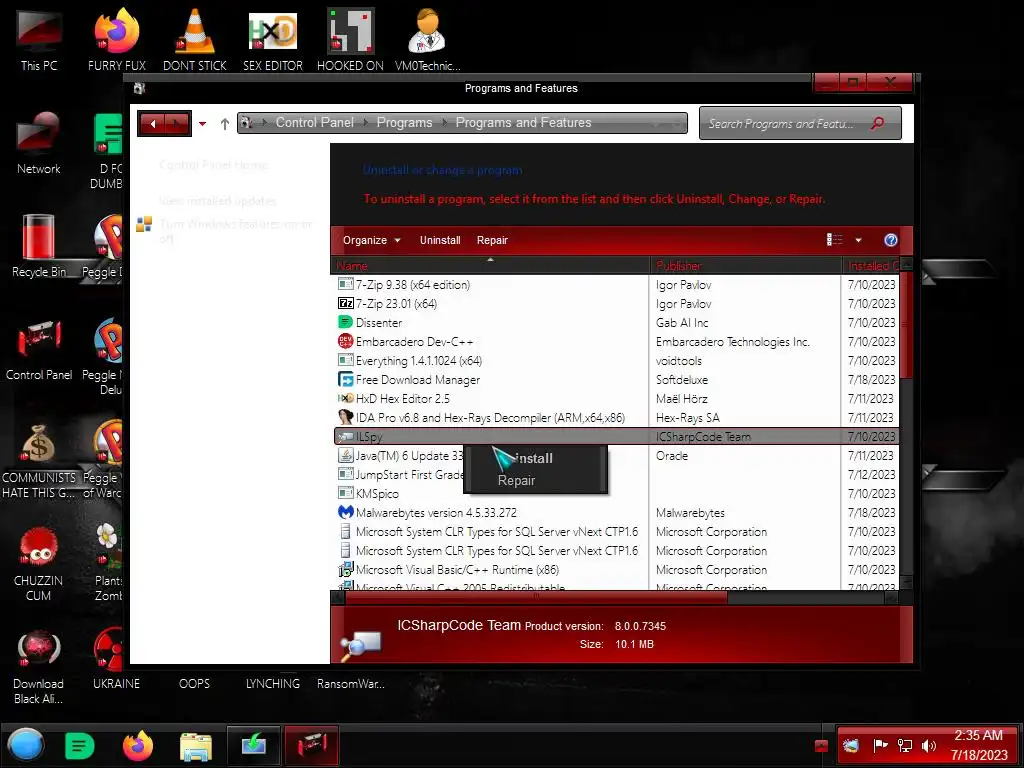The width and height of the screenshot is (1024, 768).
Task: Go up one level with the up arrow
Action: pyautogui.click(x=225, y=123)
